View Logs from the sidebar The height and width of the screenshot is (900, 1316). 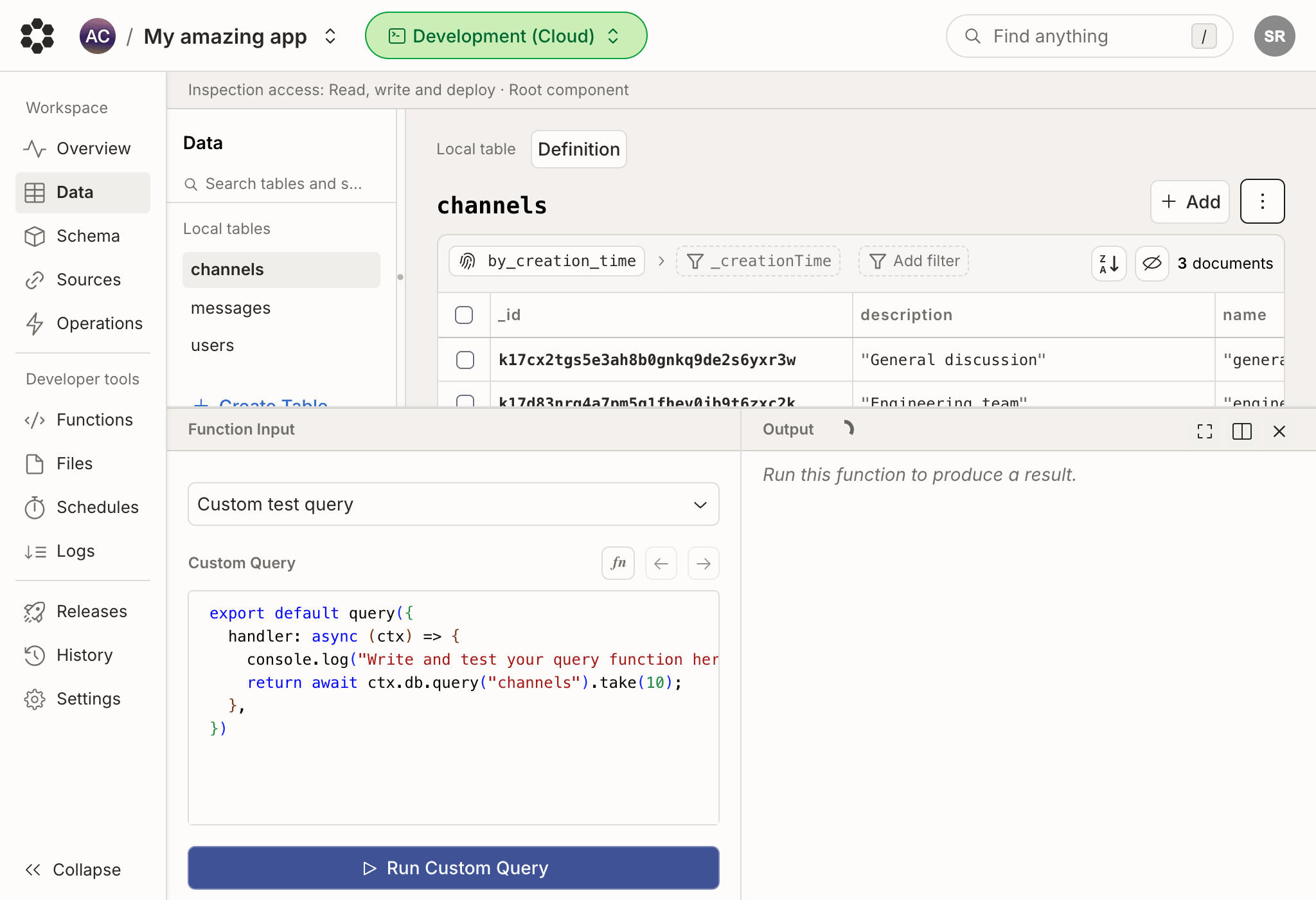[82, 551]
